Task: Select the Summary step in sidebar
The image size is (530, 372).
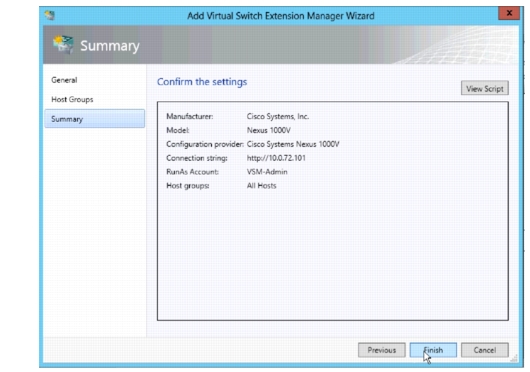Action: point(95,119)
